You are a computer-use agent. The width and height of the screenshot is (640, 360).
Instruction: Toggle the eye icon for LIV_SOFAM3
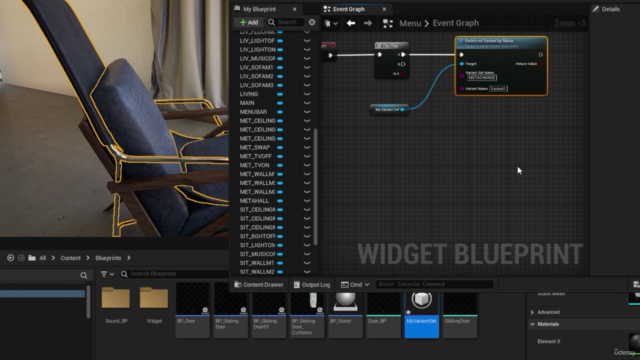pos(307,85)
